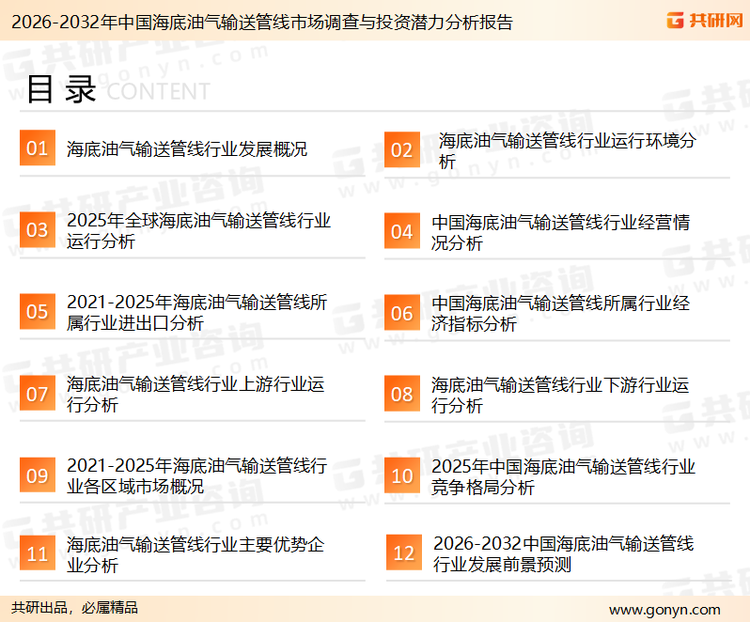Select chapter 海底油气输送管线行业下游行业运行分析
This screenshot has height=622, width=750.
pos(560,395)
